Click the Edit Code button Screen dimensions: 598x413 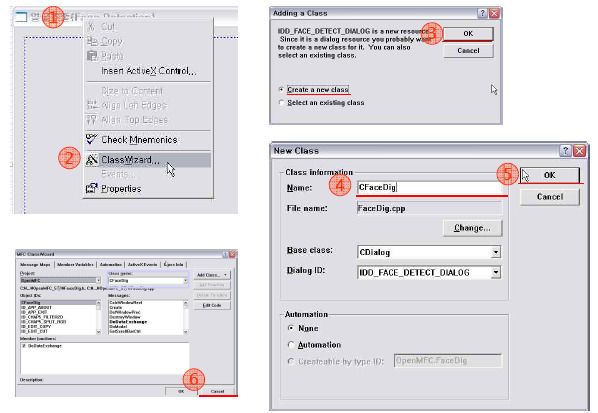[212, 305]
